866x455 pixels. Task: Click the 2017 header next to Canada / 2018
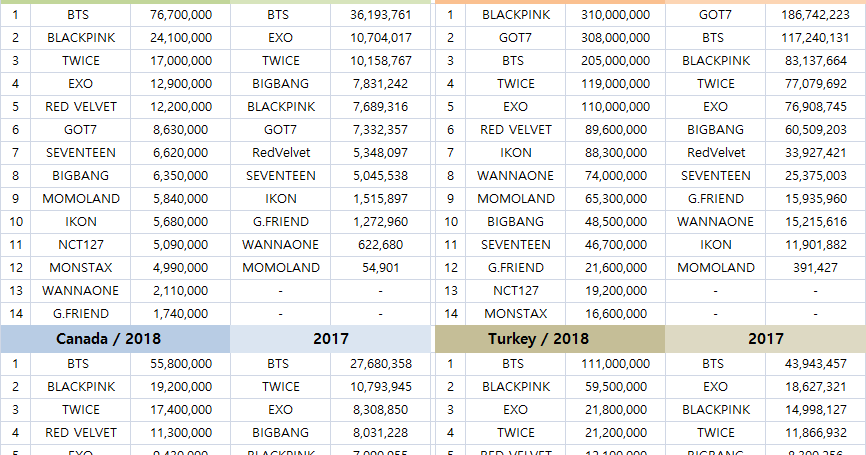tap(330, 339)
